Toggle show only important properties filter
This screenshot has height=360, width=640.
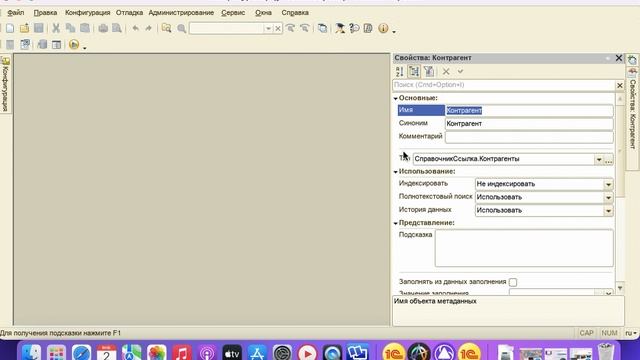coord(429,71)
